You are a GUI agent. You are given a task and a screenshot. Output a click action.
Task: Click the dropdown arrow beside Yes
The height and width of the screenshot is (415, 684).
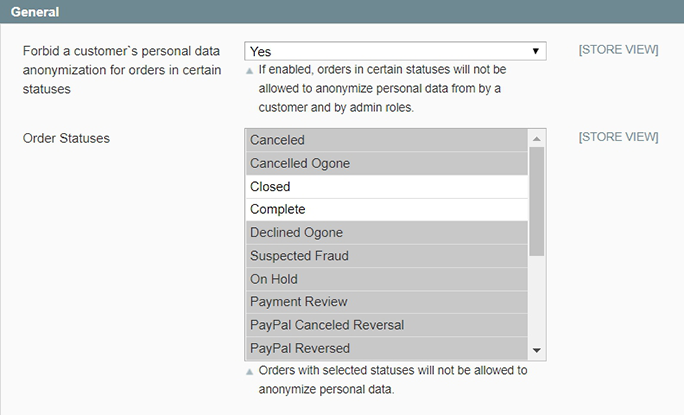536,51
